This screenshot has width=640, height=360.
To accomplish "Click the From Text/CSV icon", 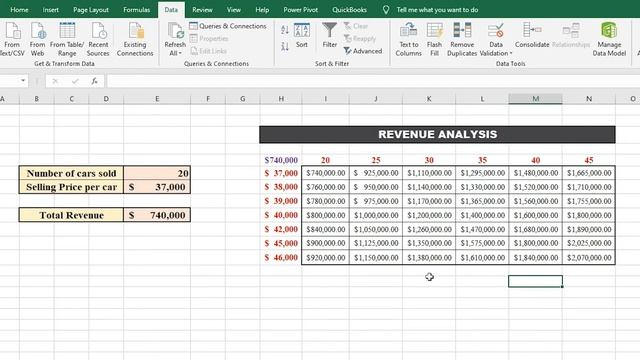I will click(12, 31).
